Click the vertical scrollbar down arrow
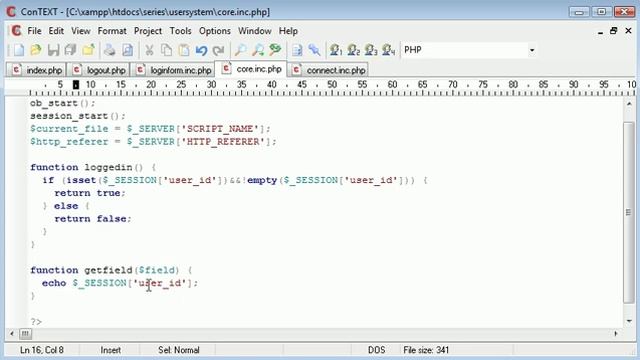Screen dimensions: 640x360 point(629,321)
